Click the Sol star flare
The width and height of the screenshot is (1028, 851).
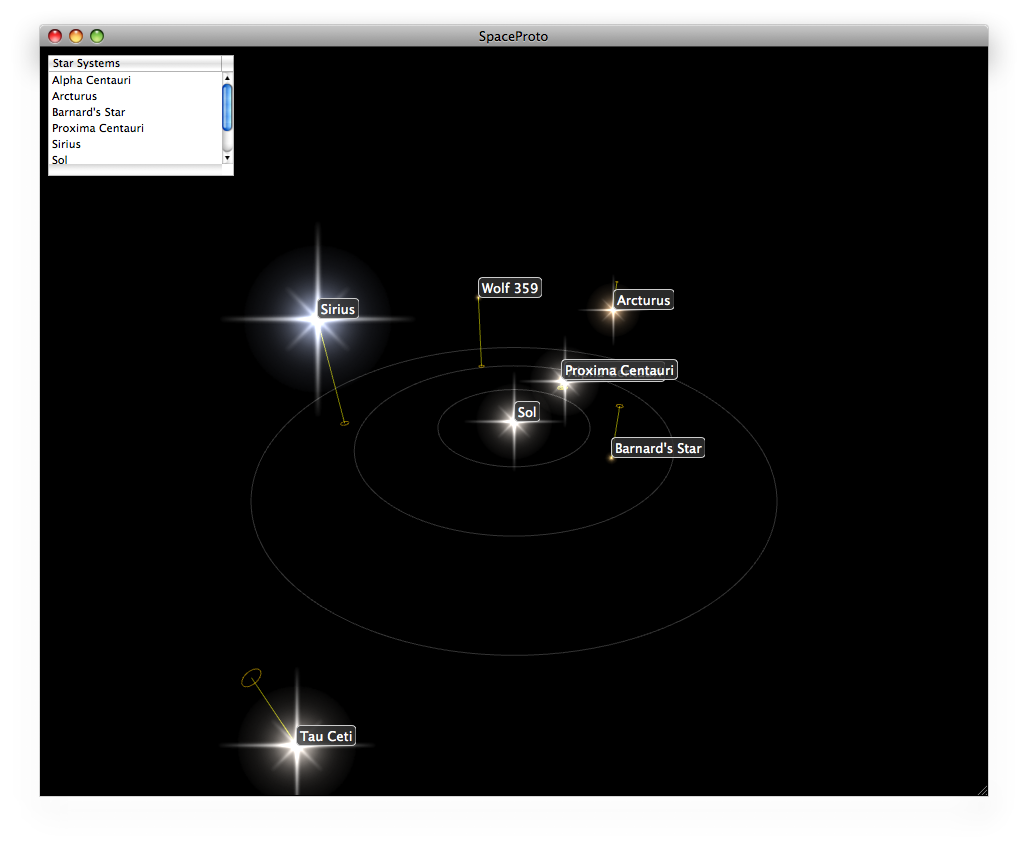[x=514, y=422]
